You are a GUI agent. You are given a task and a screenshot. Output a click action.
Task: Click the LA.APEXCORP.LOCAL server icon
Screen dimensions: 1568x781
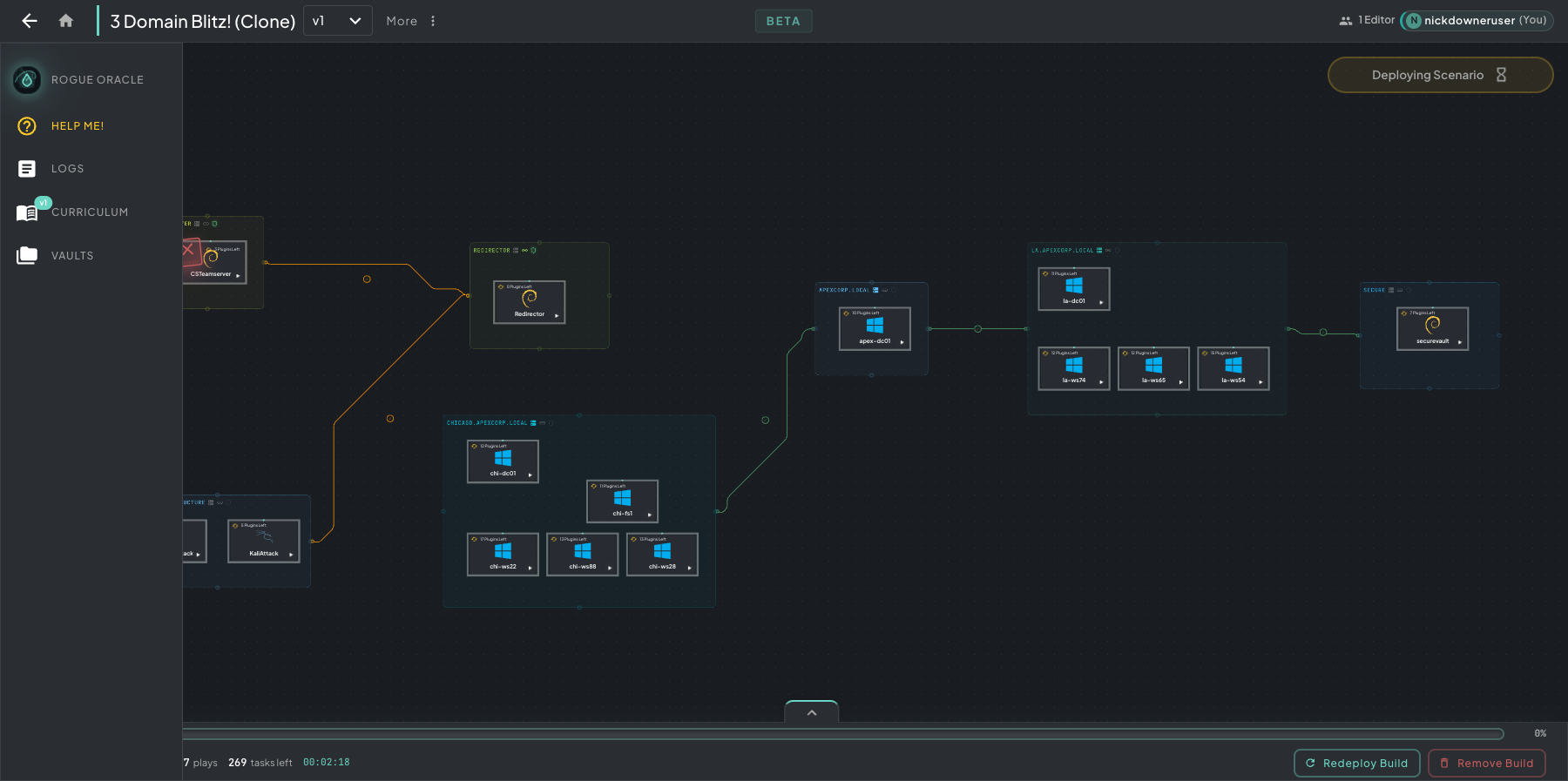click(x=1099, y=251)
